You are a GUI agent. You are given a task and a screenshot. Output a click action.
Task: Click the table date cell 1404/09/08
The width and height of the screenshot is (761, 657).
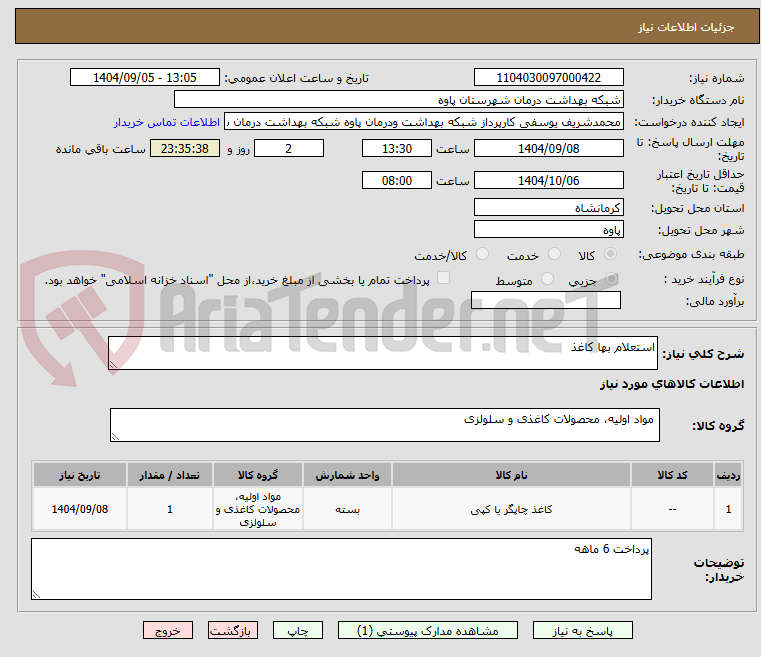pyautogui.click(x=80, y=509)
